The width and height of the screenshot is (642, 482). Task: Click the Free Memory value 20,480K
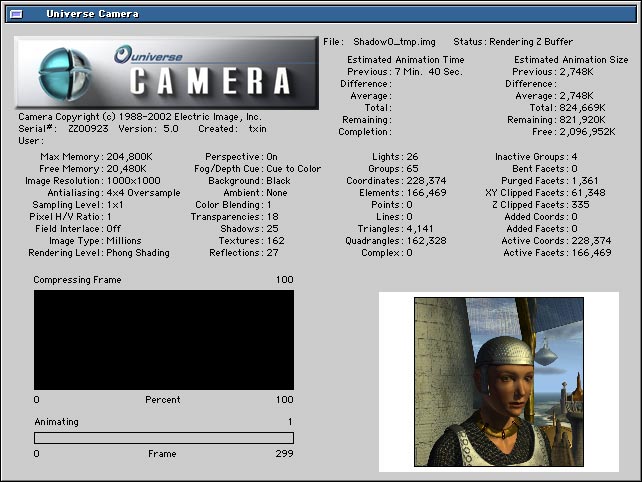pyautogui.click(x=127, y=169)
